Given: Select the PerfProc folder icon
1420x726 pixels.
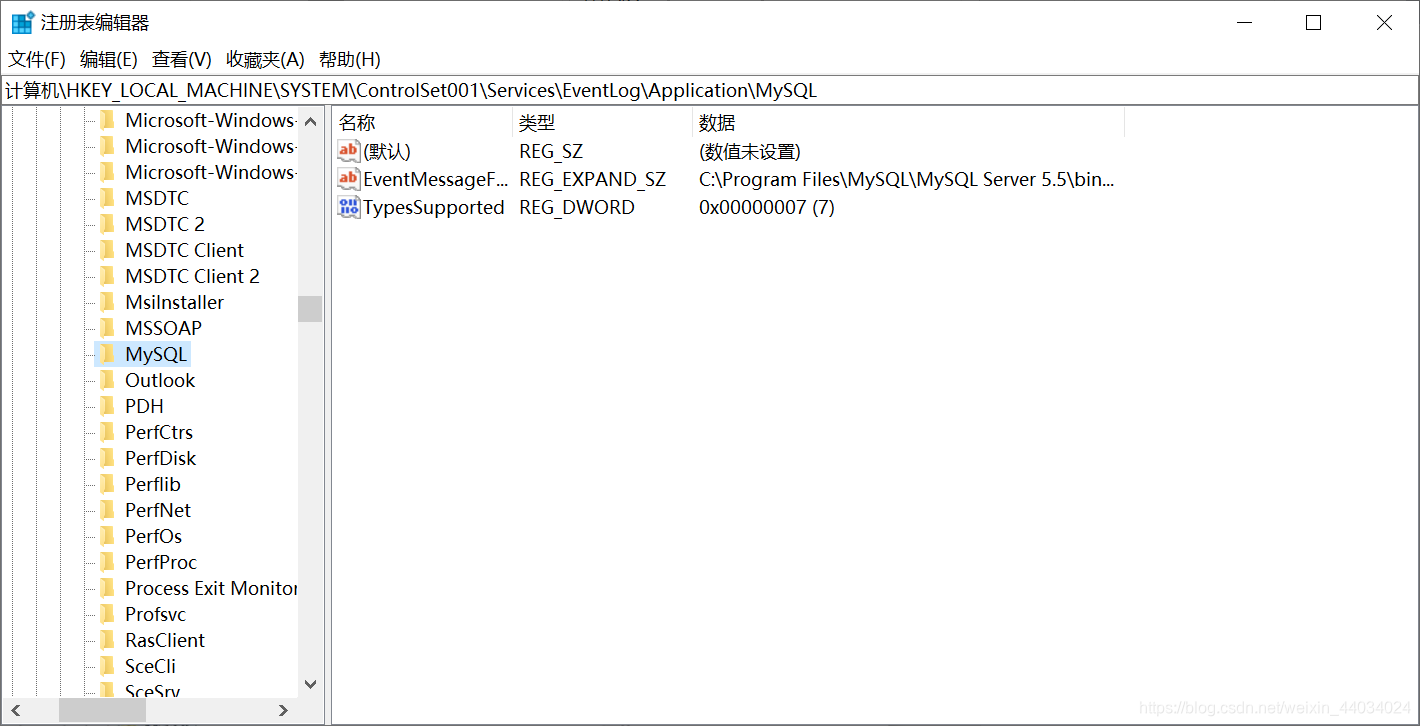Looking at the screenshot, I should [x=107, y=562].
